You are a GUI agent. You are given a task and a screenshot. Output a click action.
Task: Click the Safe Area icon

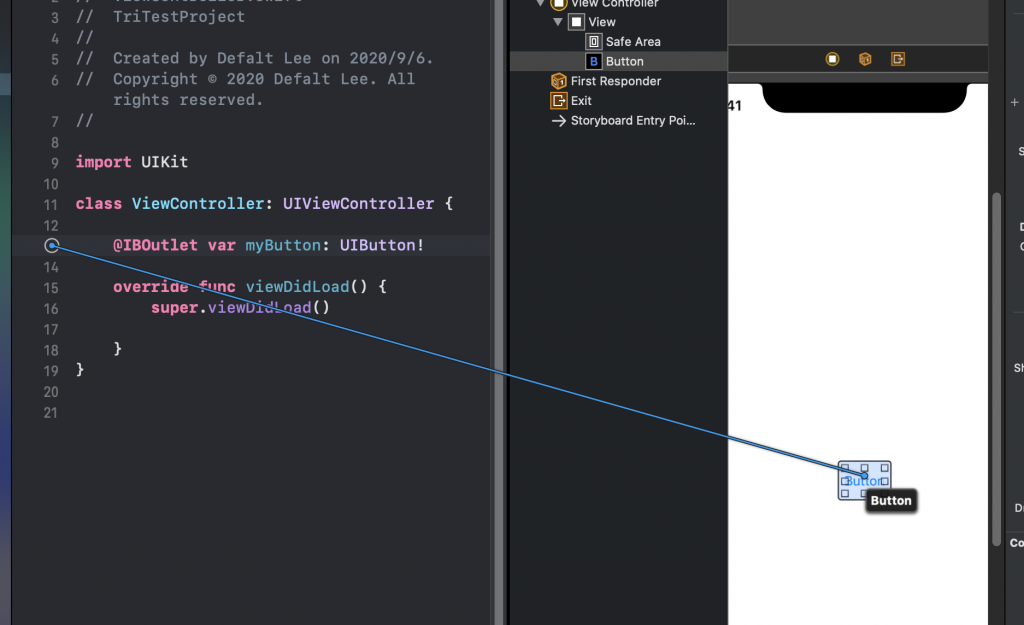click(594, 42)
